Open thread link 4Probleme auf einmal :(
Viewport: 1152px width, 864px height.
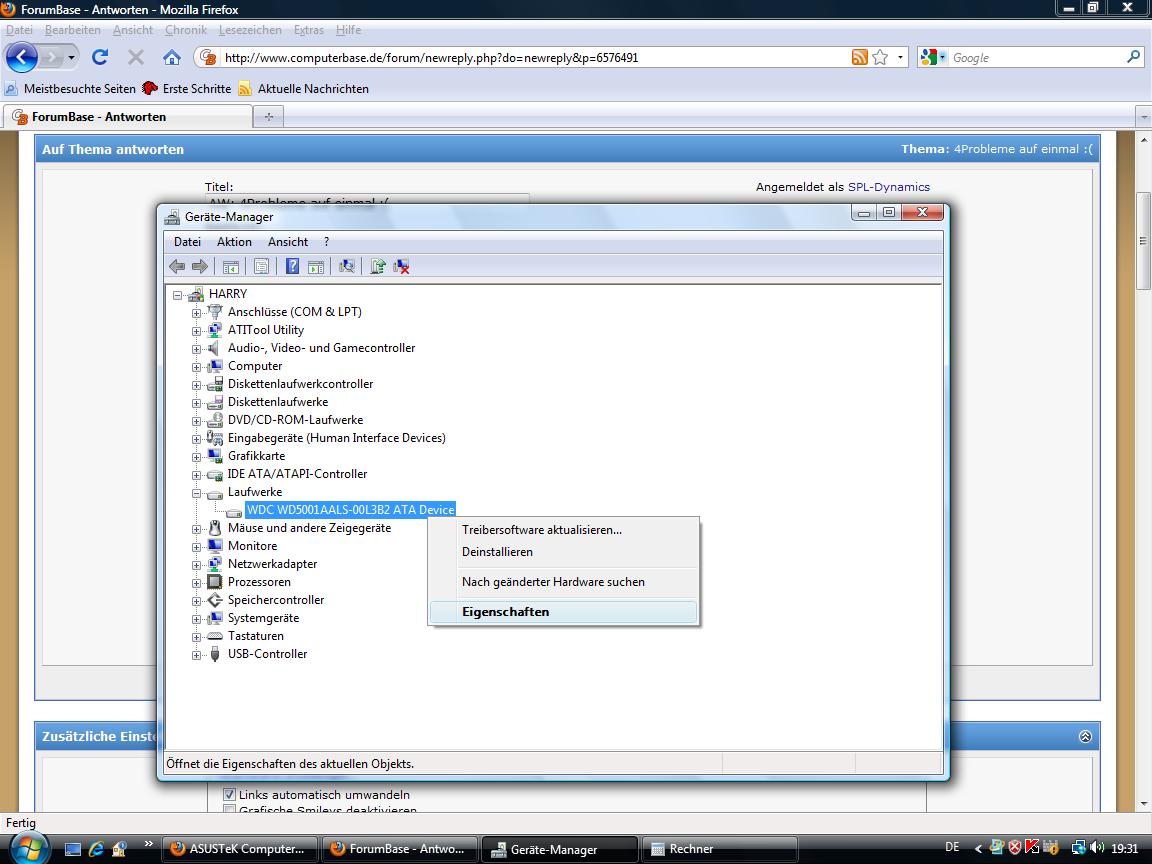(x=1023, y=149)
